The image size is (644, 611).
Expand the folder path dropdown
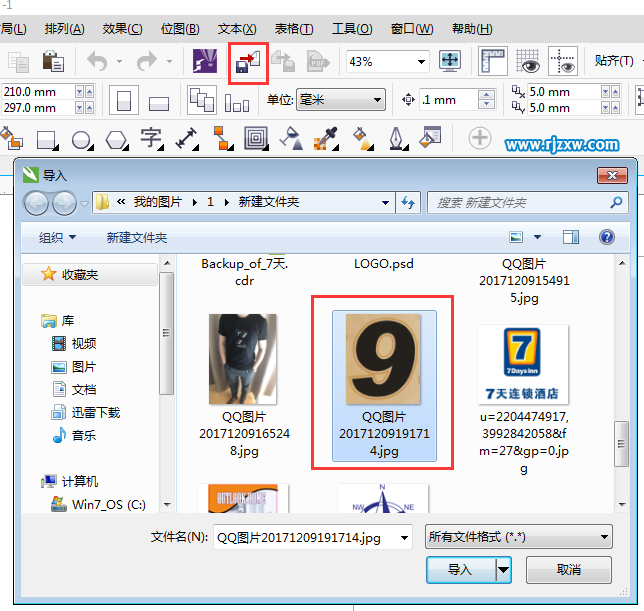pyautogui.click(x=385, y=202)
